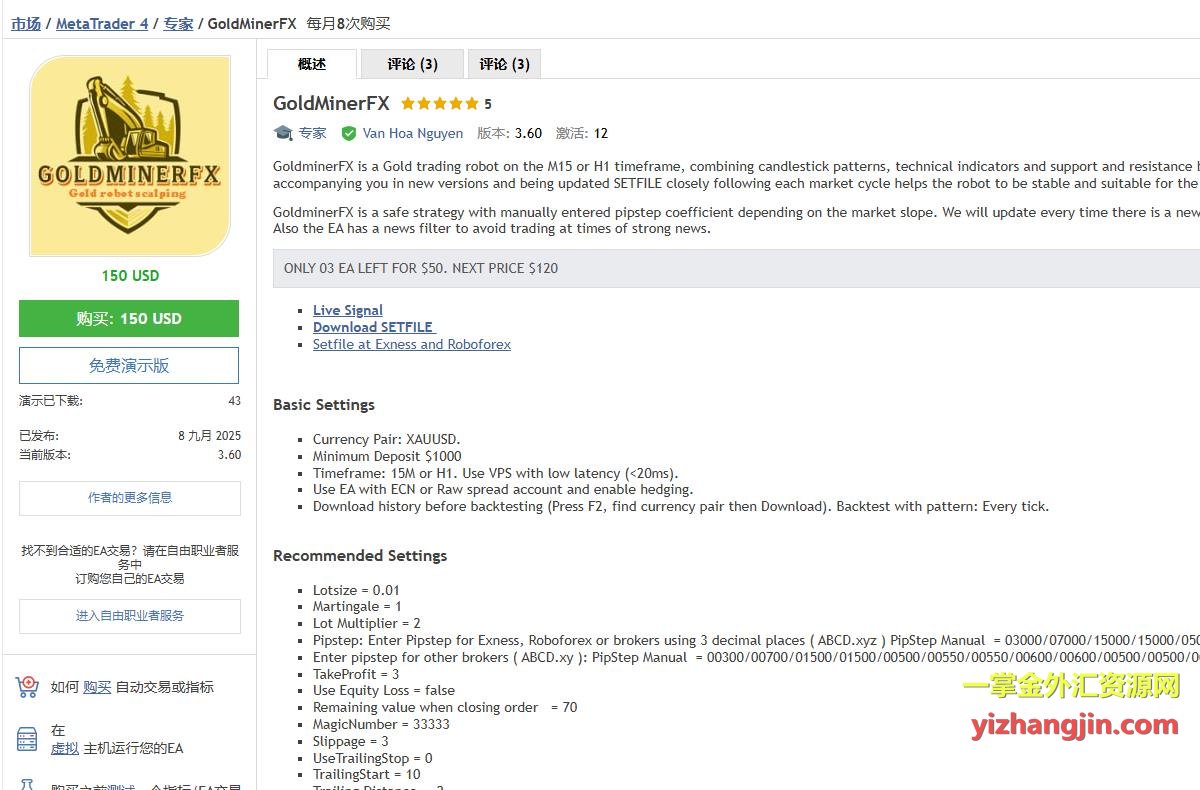Open the Live Signal link

coord(348,310)
